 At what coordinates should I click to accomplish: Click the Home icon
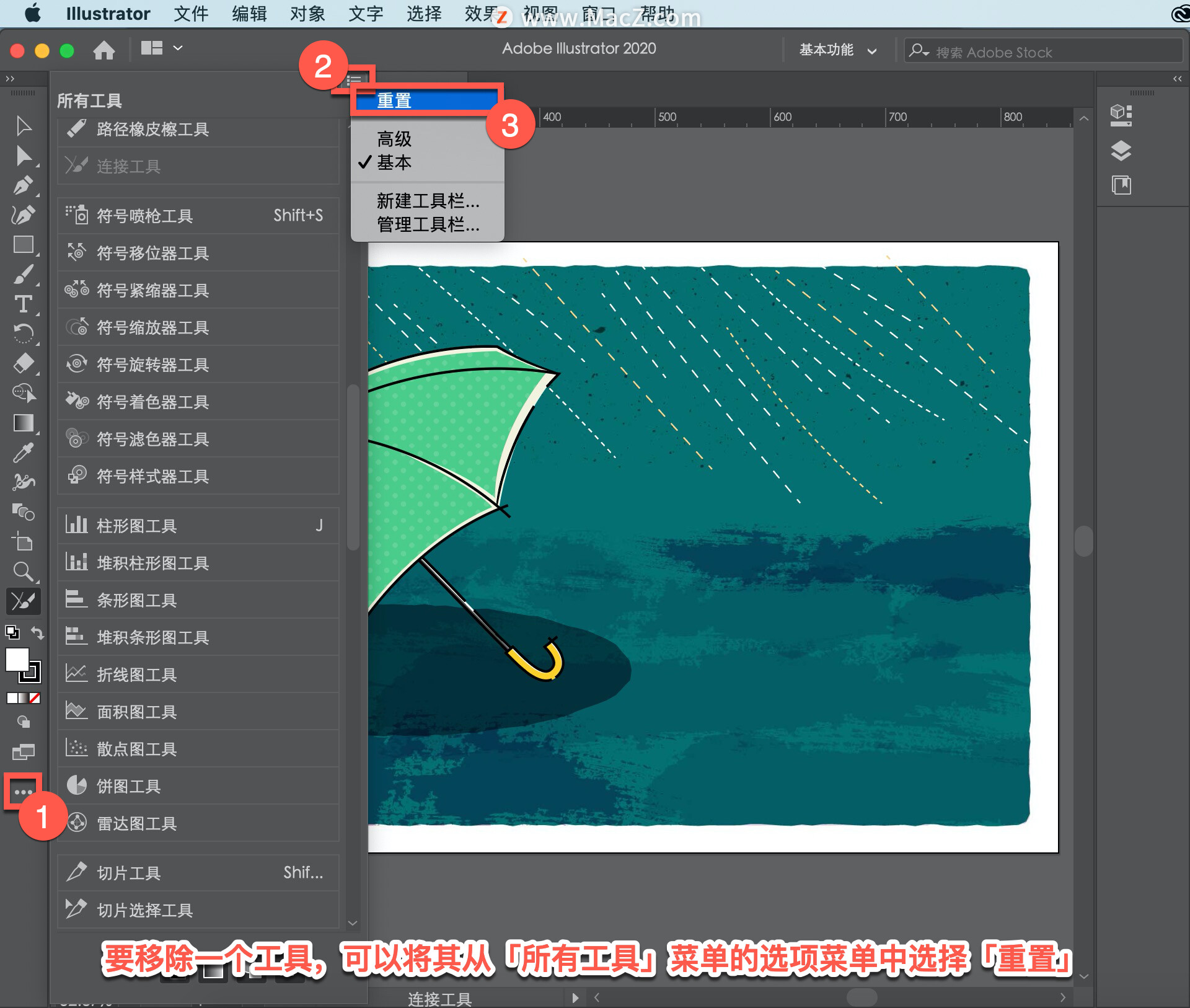pyautogui.click(x=104, y=50)
